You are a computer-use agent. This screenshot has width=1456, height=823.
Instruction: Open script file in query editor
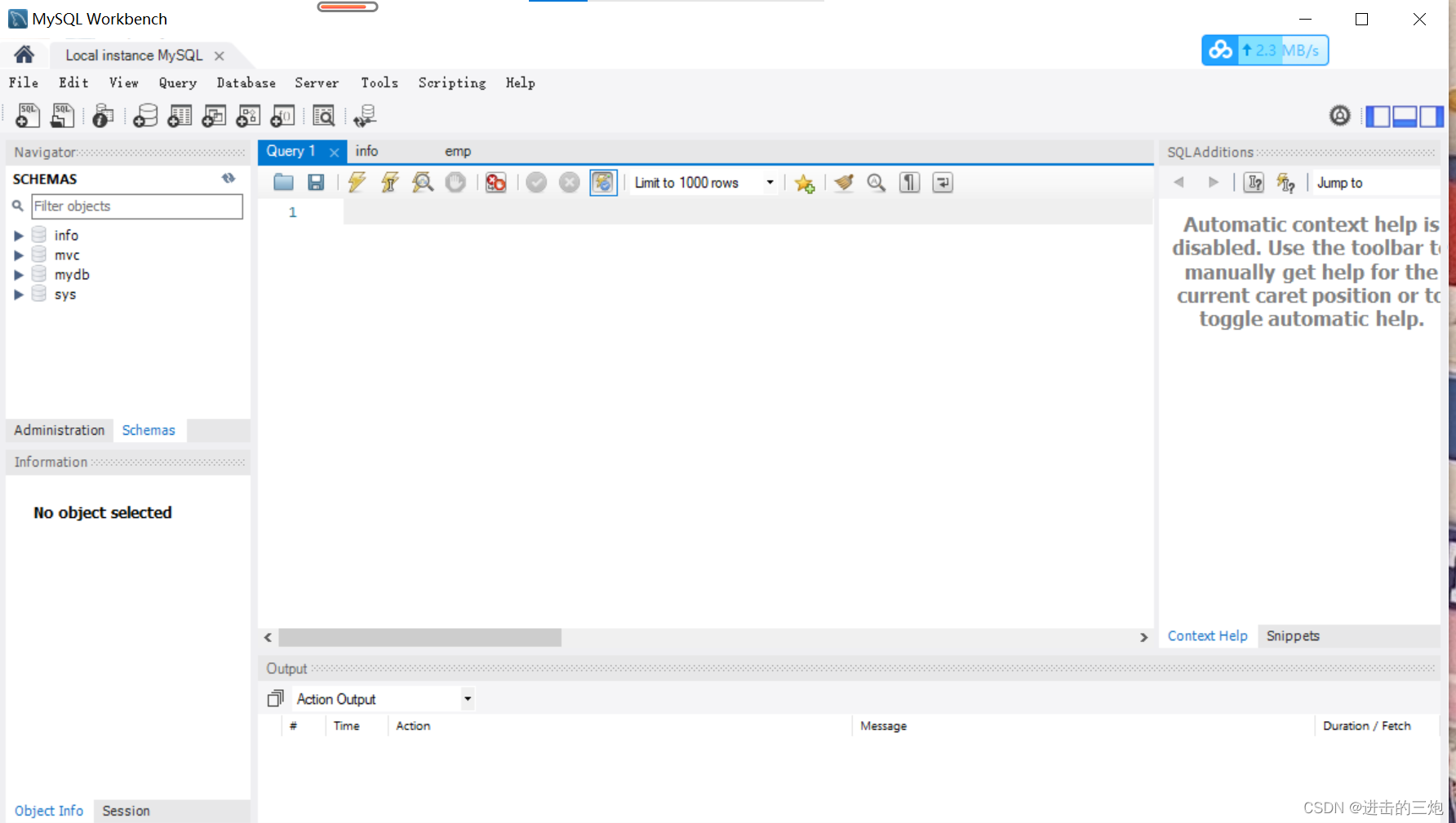coord(283,182)
